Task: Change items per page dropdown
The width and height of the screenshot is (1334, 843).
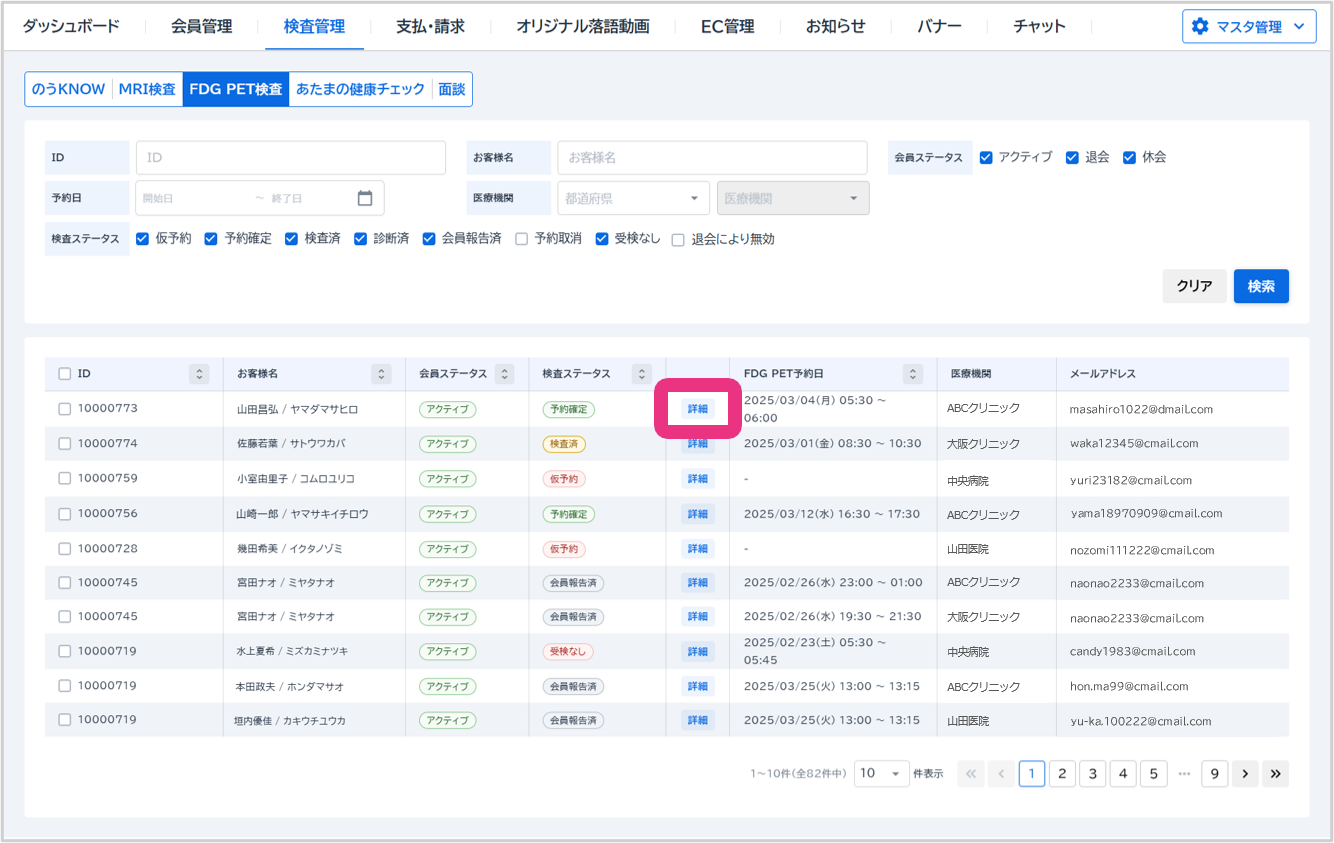Action: pos(881,774)
